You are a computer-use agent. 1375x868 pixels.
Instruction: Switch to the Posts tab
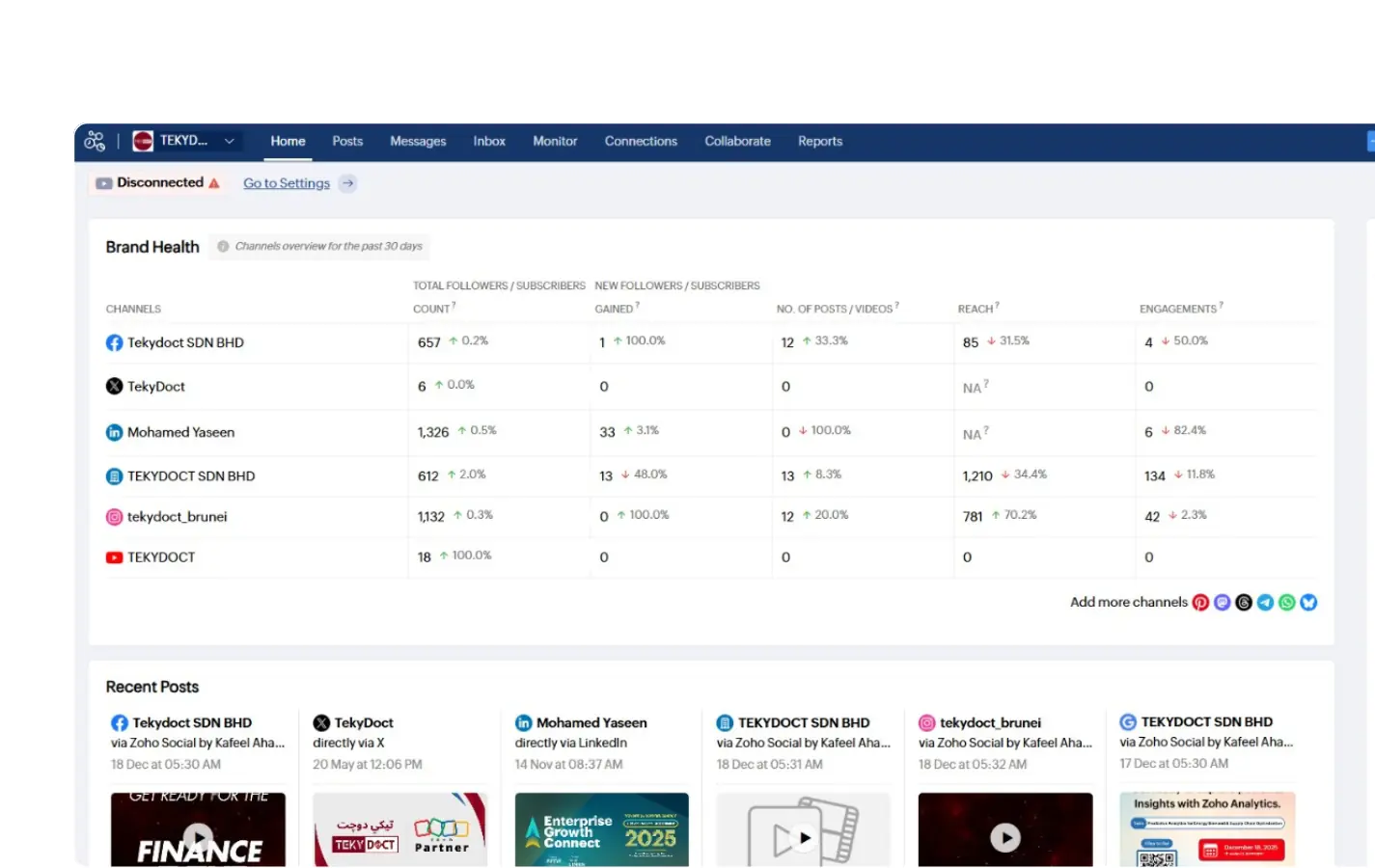click(x=347, y=141)
